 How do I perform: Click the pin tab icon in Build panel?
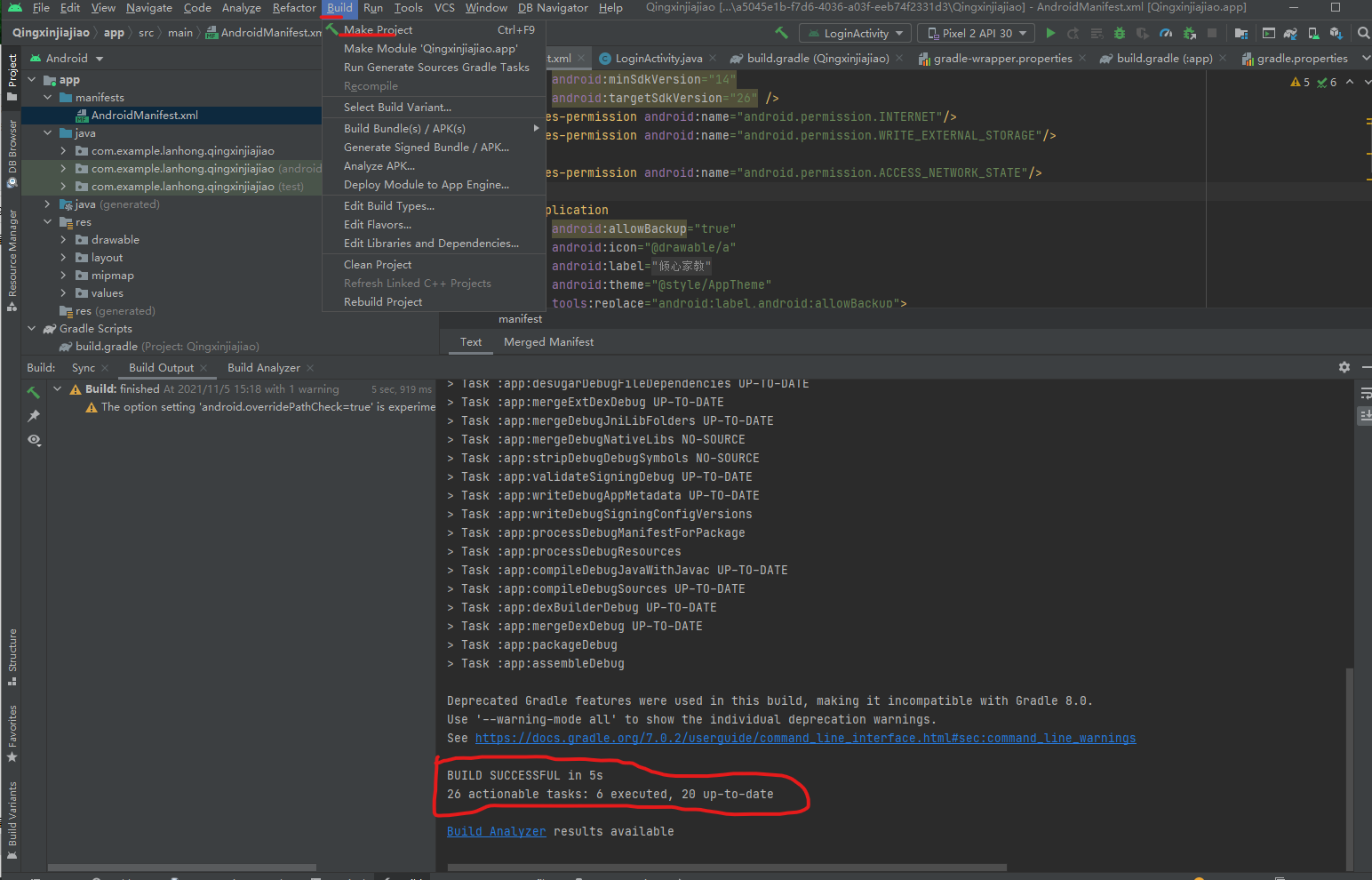(x=34, y=415)
